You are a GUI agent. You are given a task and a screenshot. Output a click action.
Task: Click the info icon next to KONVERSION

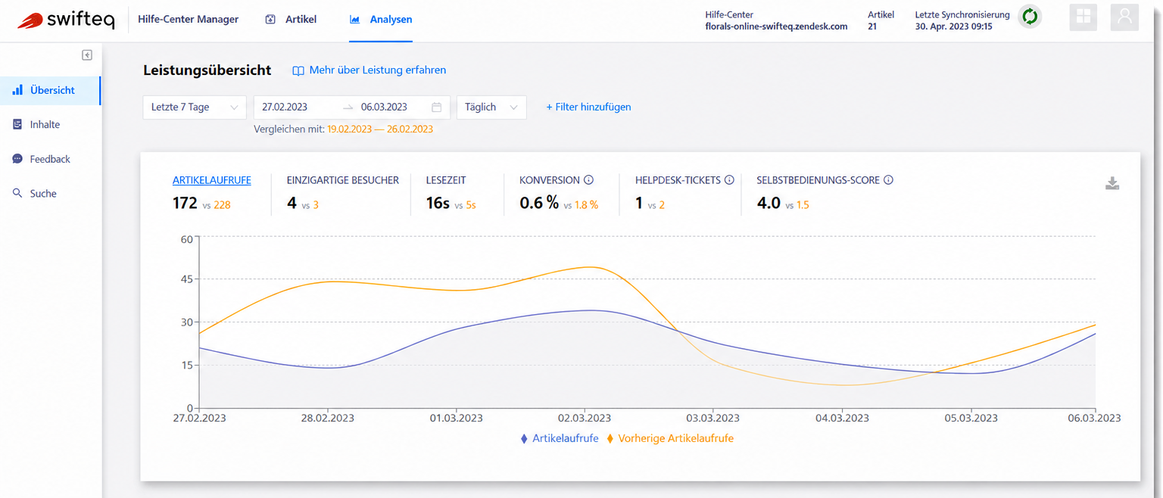point(589,180)
